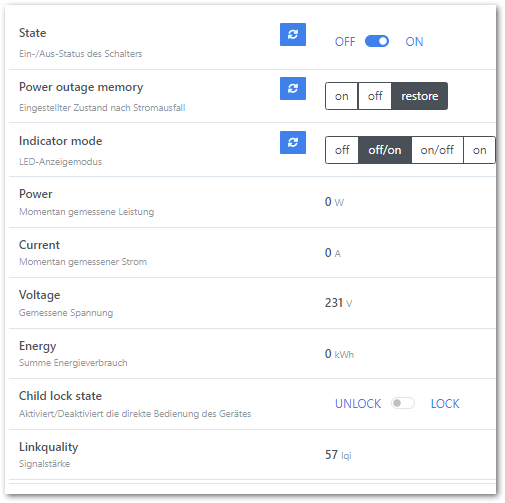Click the Energy value 0 kWh

tap(339, 354)
